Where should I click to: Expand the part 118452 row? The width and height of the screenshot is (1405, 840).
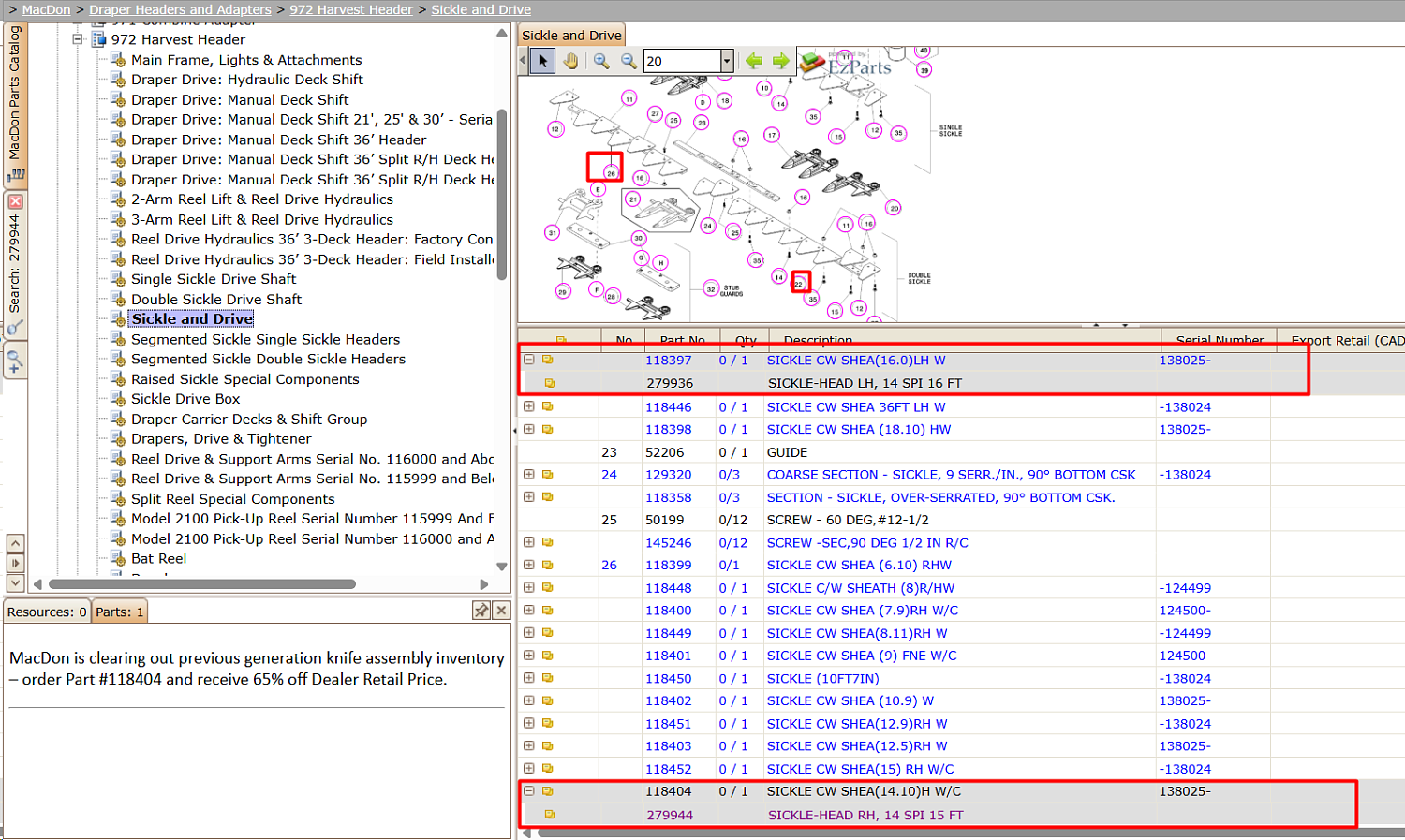tap(529, 769)
